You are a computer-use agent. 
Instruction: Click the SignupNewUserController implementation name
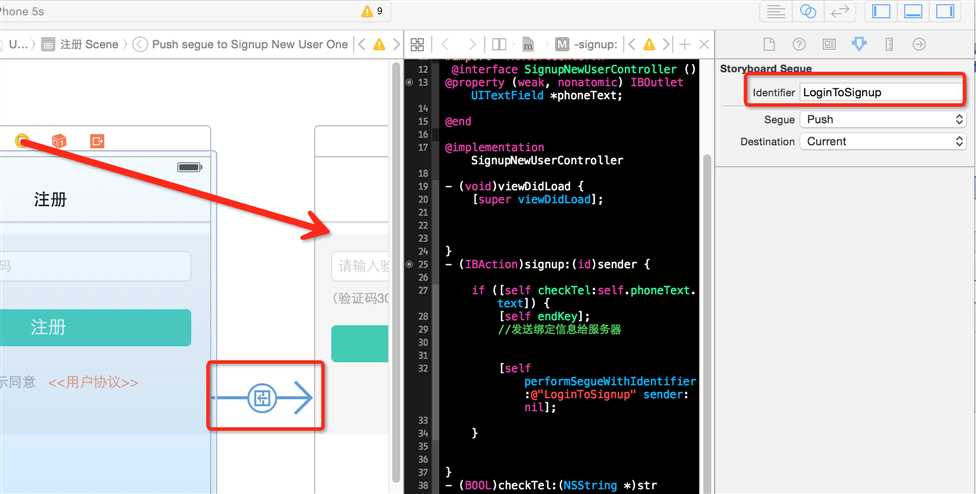point(547,160)
